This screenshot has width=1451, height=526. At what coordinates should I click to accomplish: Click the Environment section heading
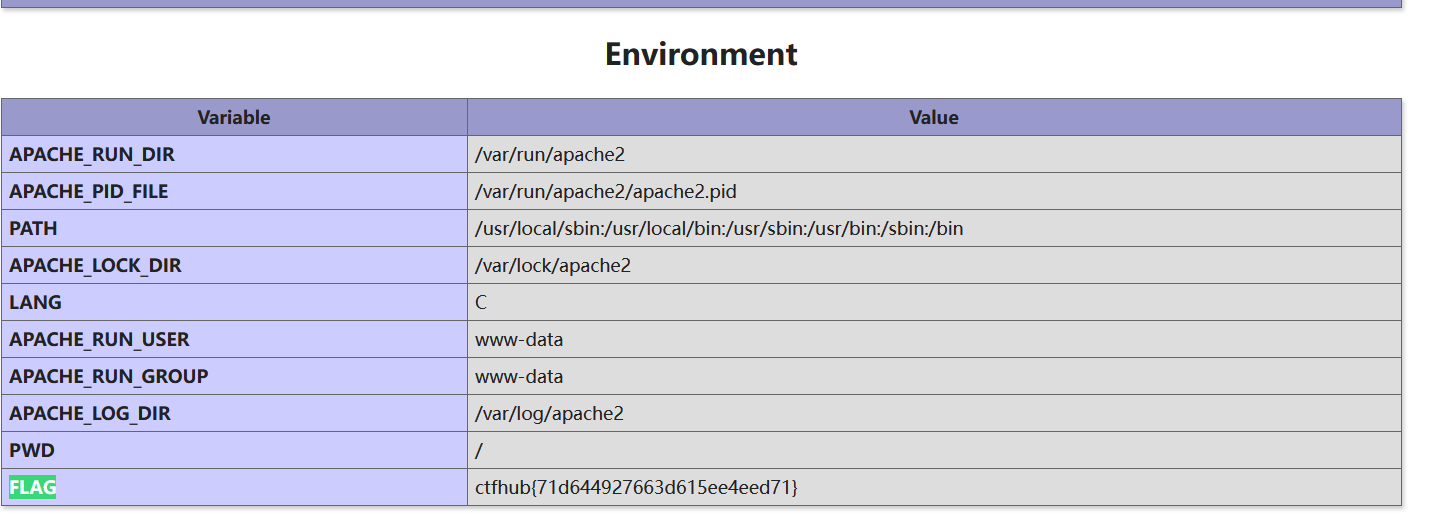pyautogui.click(x=701, y=54)
